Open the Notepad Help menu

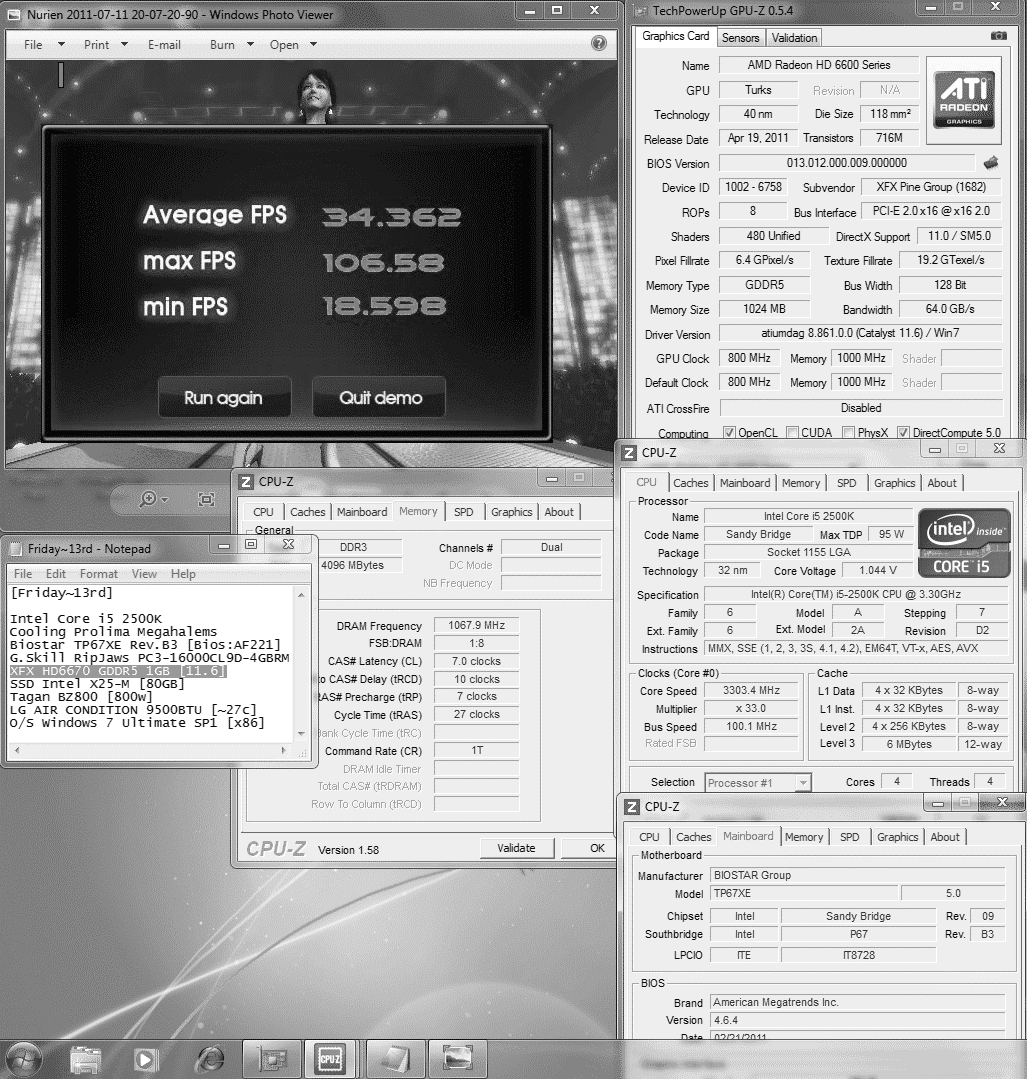point(183,574)
